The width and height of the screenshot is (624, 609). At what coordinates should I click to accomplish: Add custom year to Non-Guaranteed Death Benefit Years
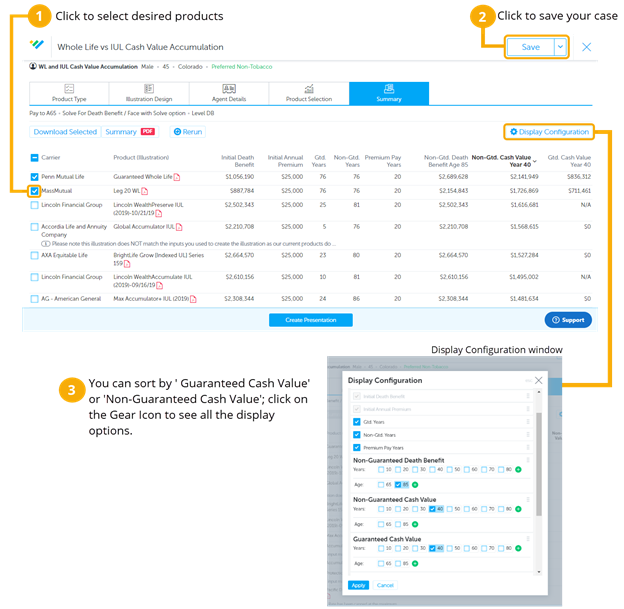point(518,470)
